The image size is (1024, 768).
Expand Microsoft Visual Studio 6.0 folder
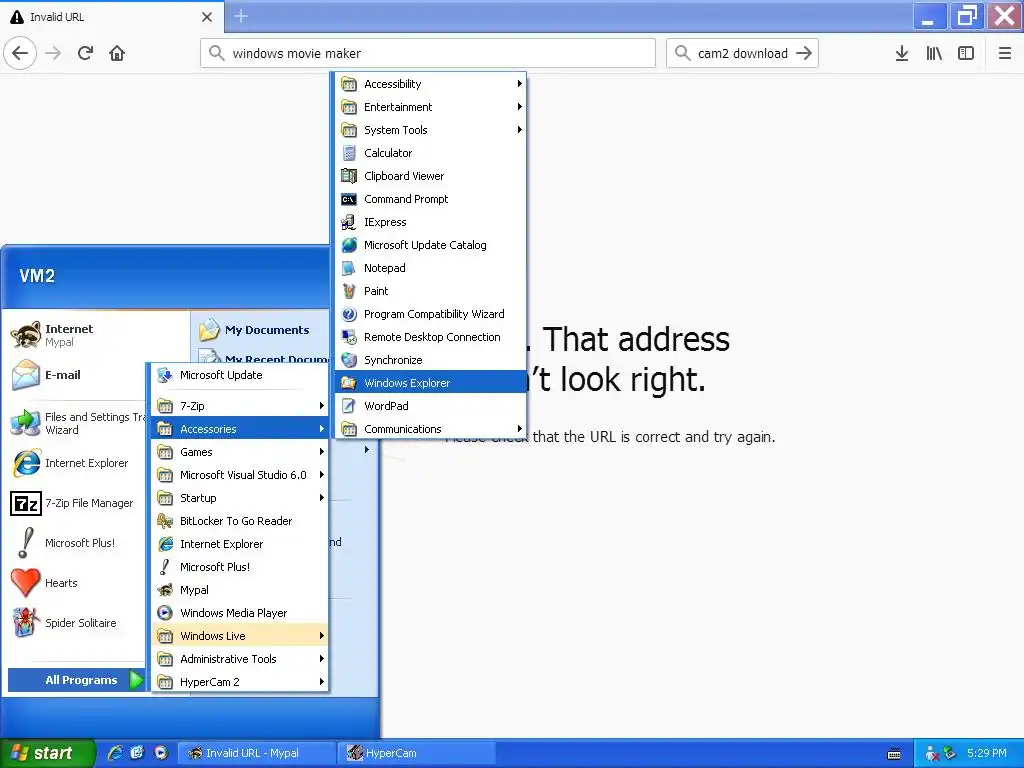pos(240,475)
